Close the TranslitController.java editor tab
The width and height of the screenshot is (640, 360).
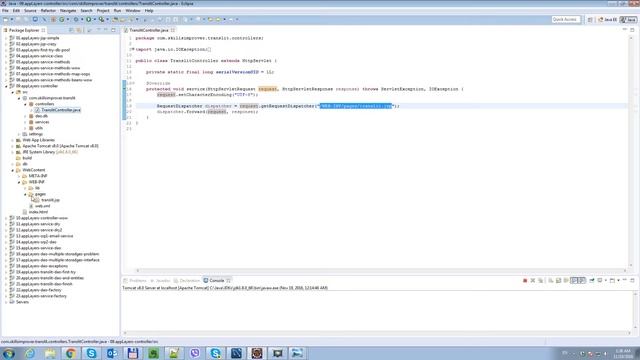173,30
